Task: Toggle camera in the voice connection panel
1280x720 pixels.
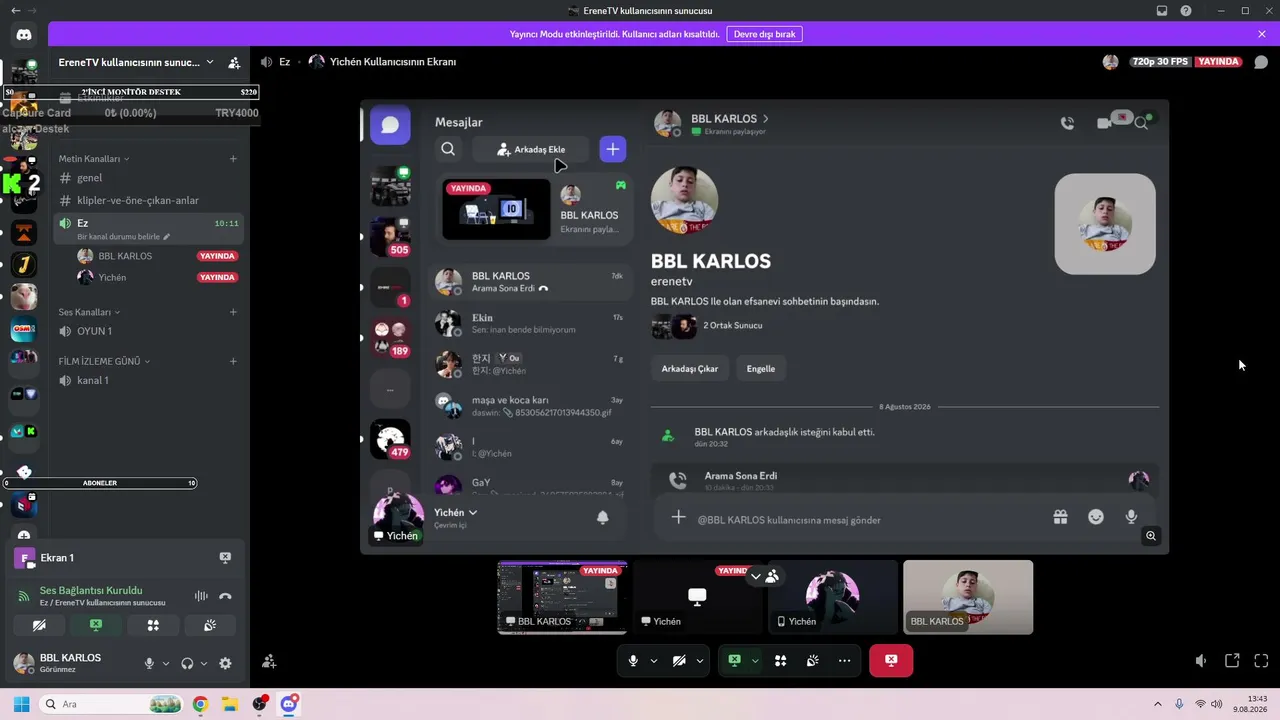Action: pos(39,625)
